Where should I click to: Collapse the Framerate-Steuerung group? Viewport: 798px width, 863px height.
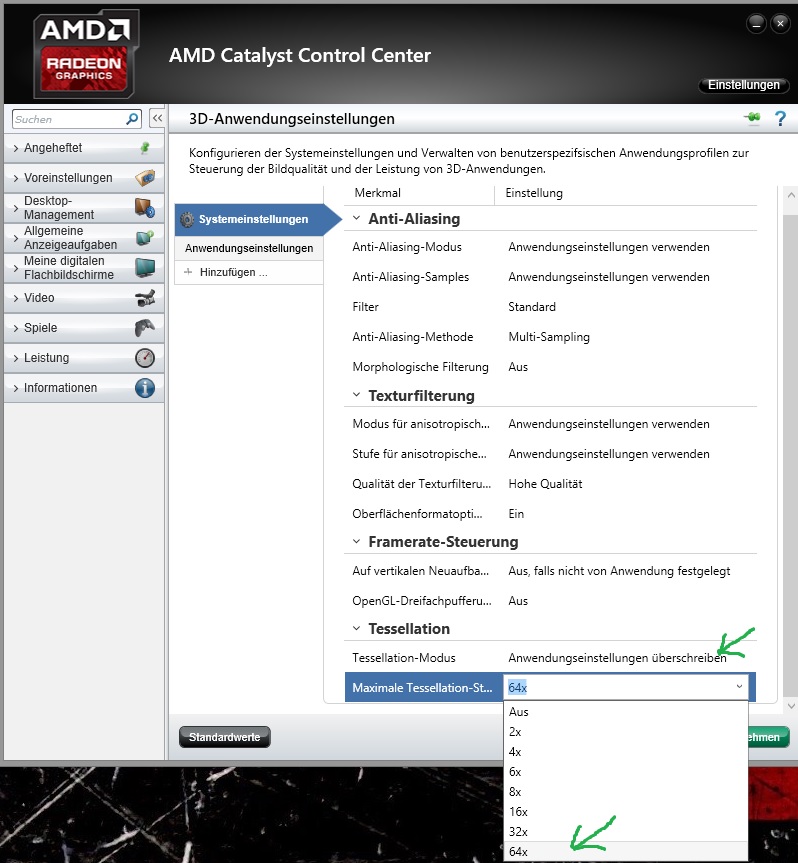(357, 541)
